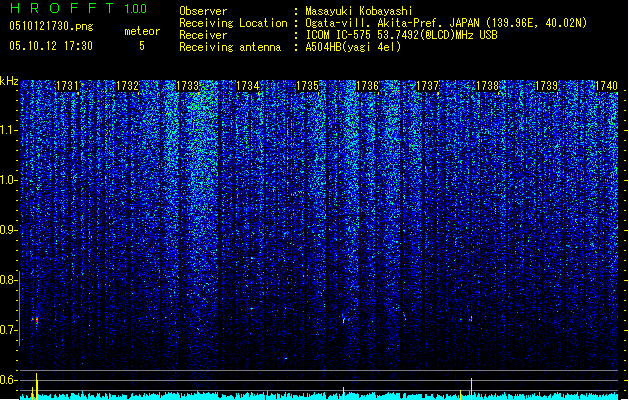
Task: Click the meteor echo just before 1738
Action: tap(471, 319)
